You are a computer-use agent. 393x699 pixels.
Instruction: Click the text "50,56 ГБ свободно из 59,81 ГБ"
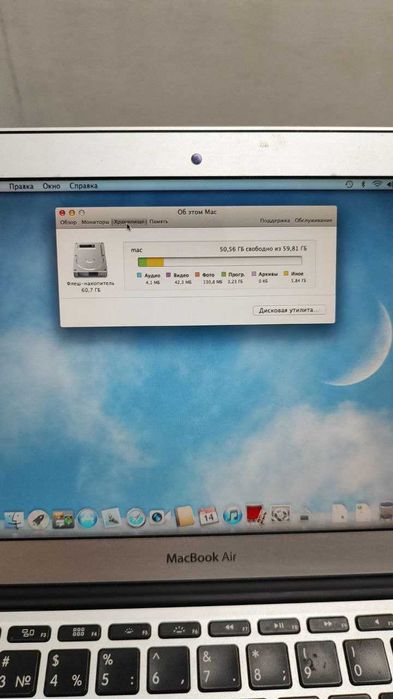[263, 249]
